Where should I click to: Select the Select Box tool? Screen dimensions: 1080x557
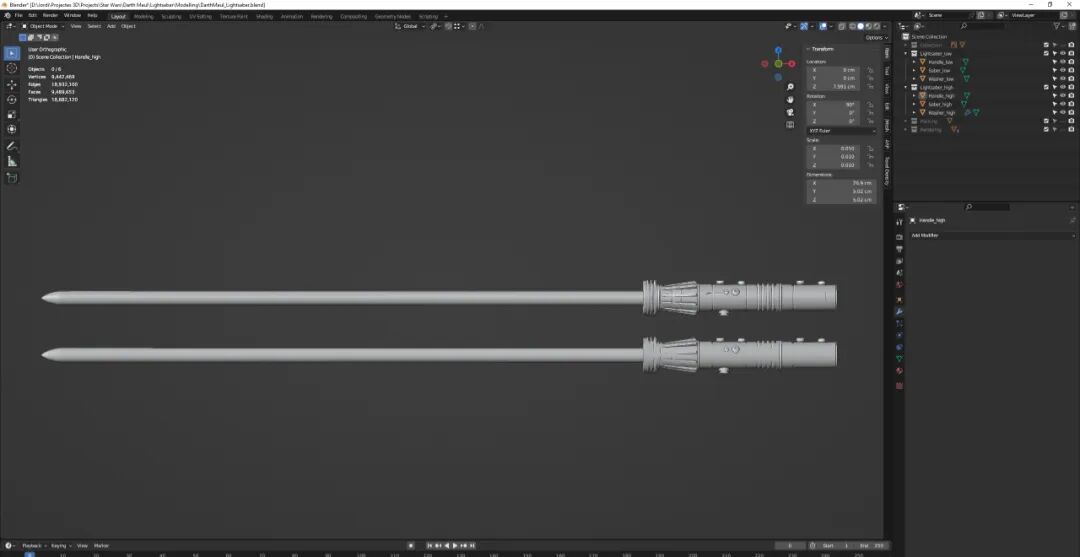[x=12, y=53]
